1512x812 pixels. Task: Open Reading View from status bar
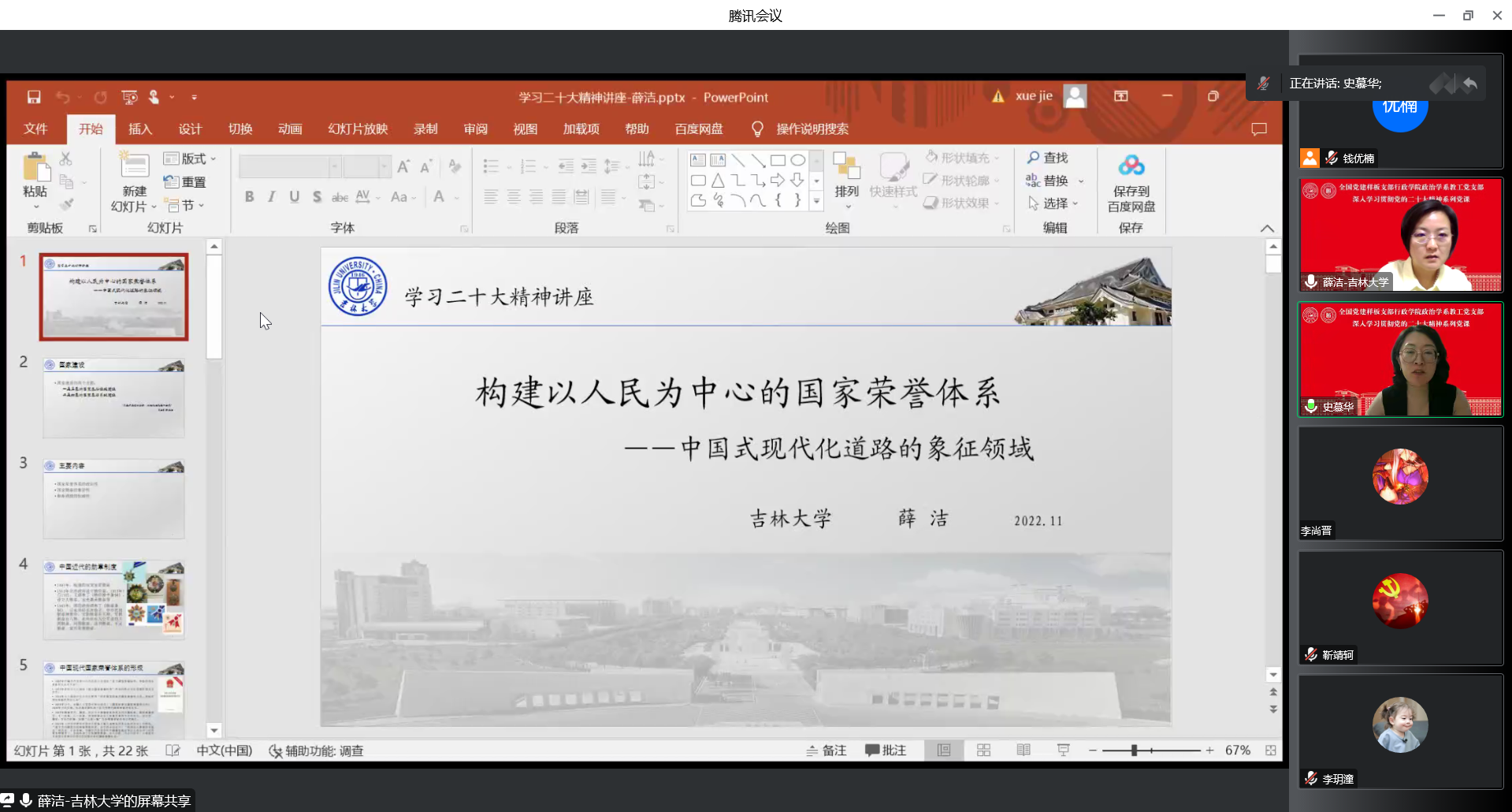(x=1023, y=751)
